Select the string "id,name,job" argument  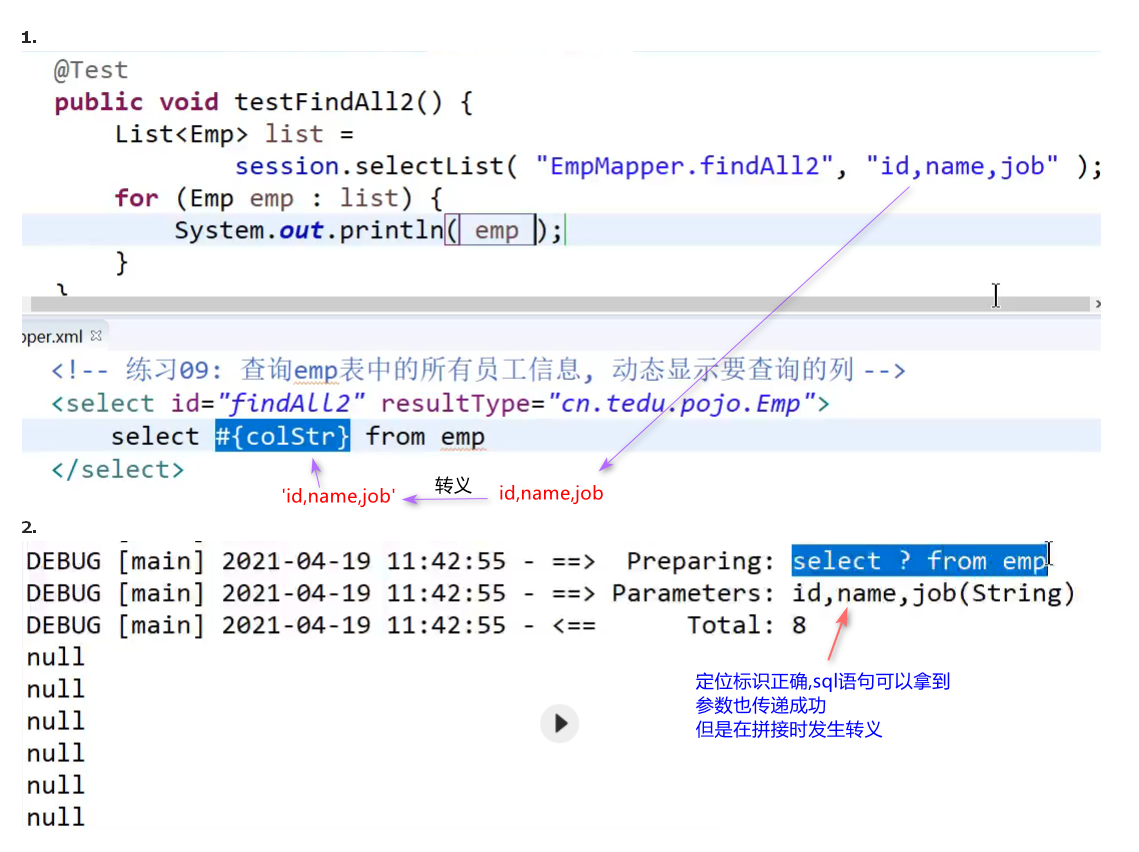[x=963, y=165]
